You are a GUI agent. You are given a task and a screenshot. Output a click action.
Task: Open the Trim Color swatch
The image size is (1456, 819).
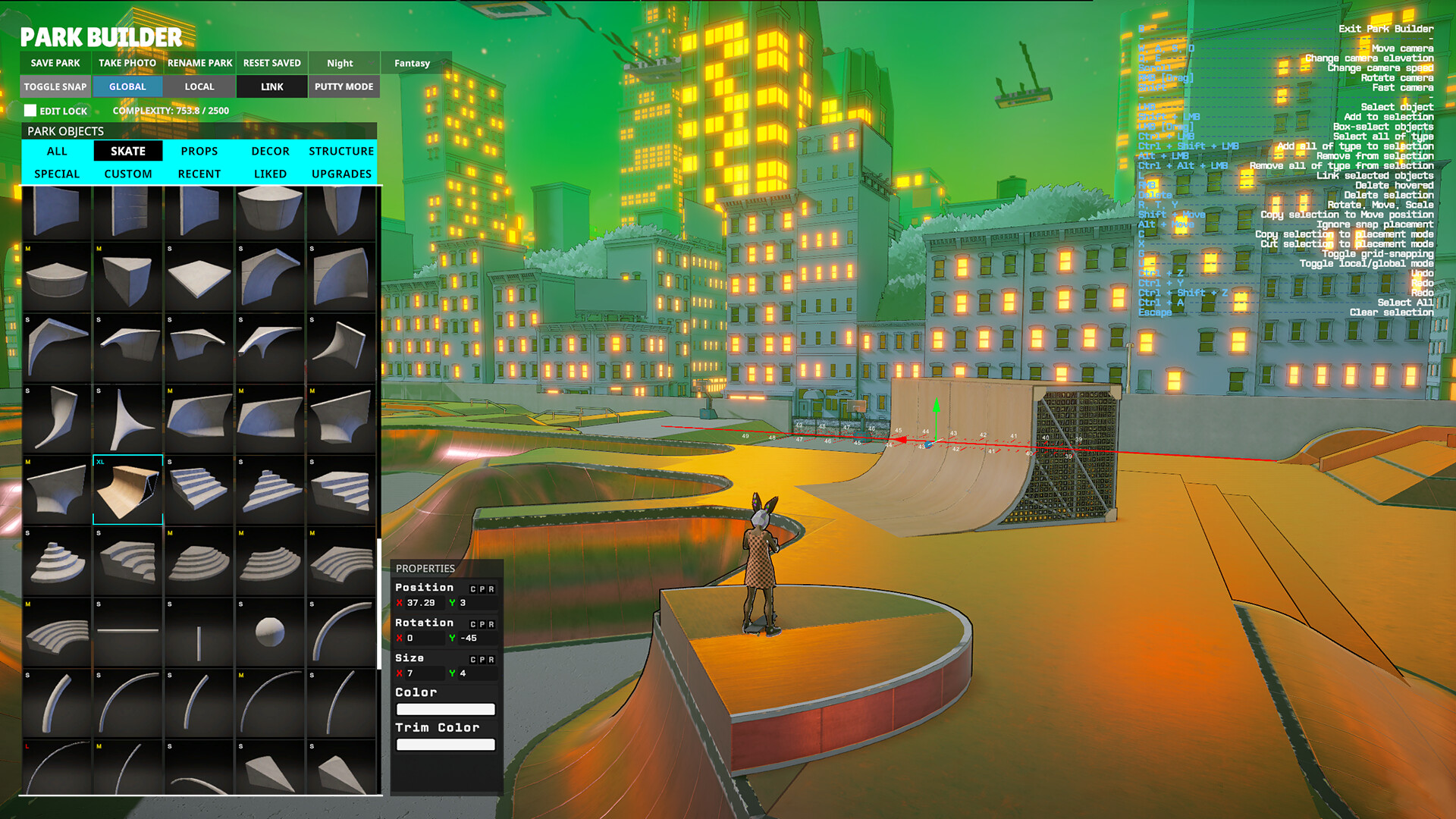(446, 745)
